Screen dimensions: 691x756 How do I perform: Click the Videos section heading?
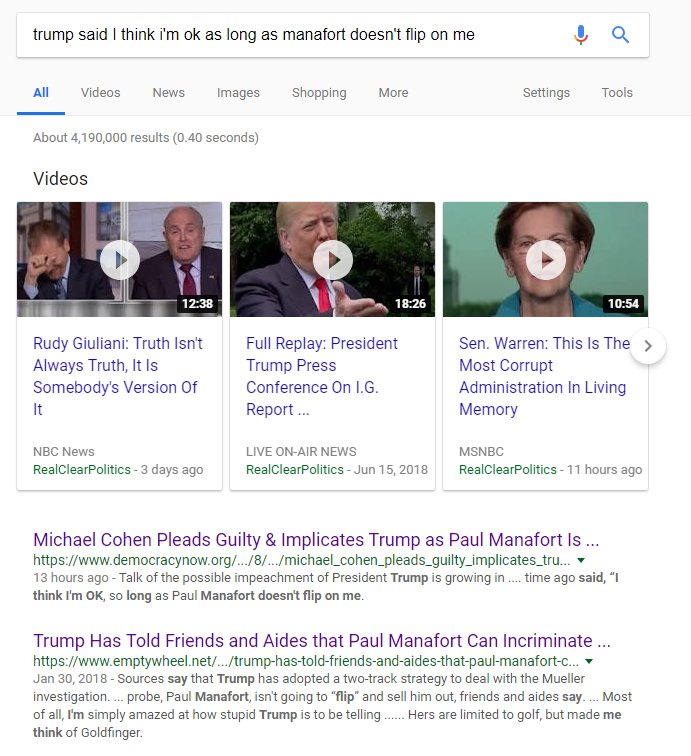(61, 179)
